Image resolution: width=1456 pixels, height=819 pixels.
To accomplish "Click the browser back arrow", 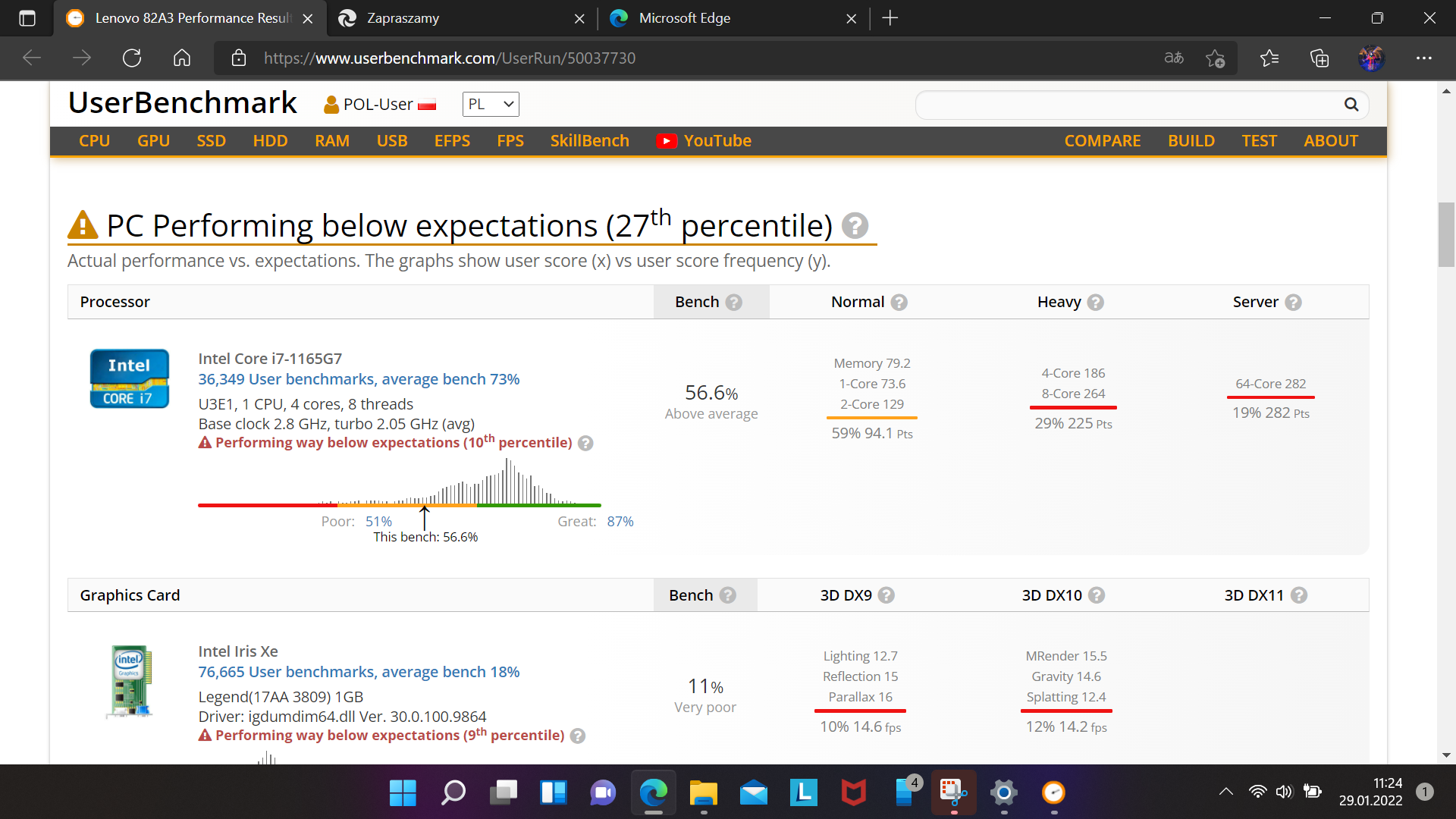I will [32, 58].
